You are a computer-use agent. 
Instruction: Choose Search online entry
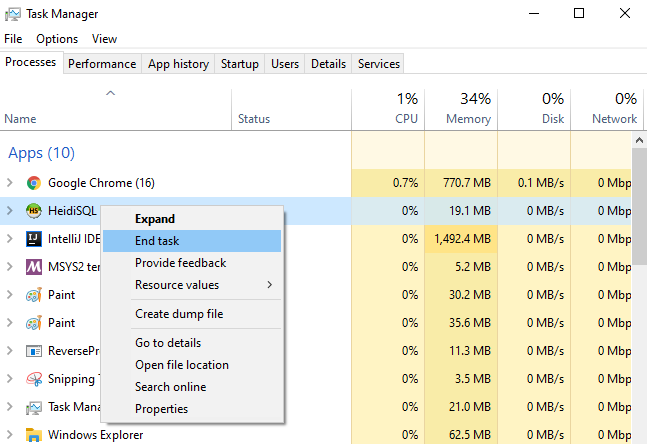tap(192, 387)
